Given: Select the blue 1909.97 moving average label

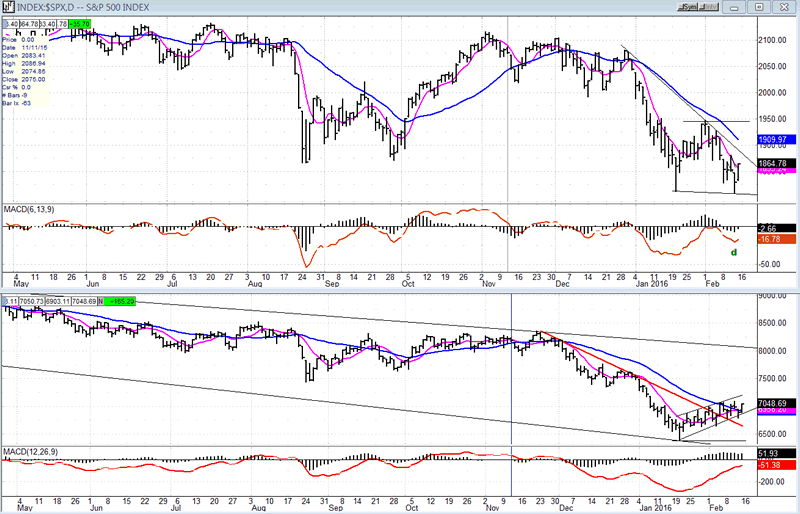Looking at the screenshot, I should [x=776, y=139].
